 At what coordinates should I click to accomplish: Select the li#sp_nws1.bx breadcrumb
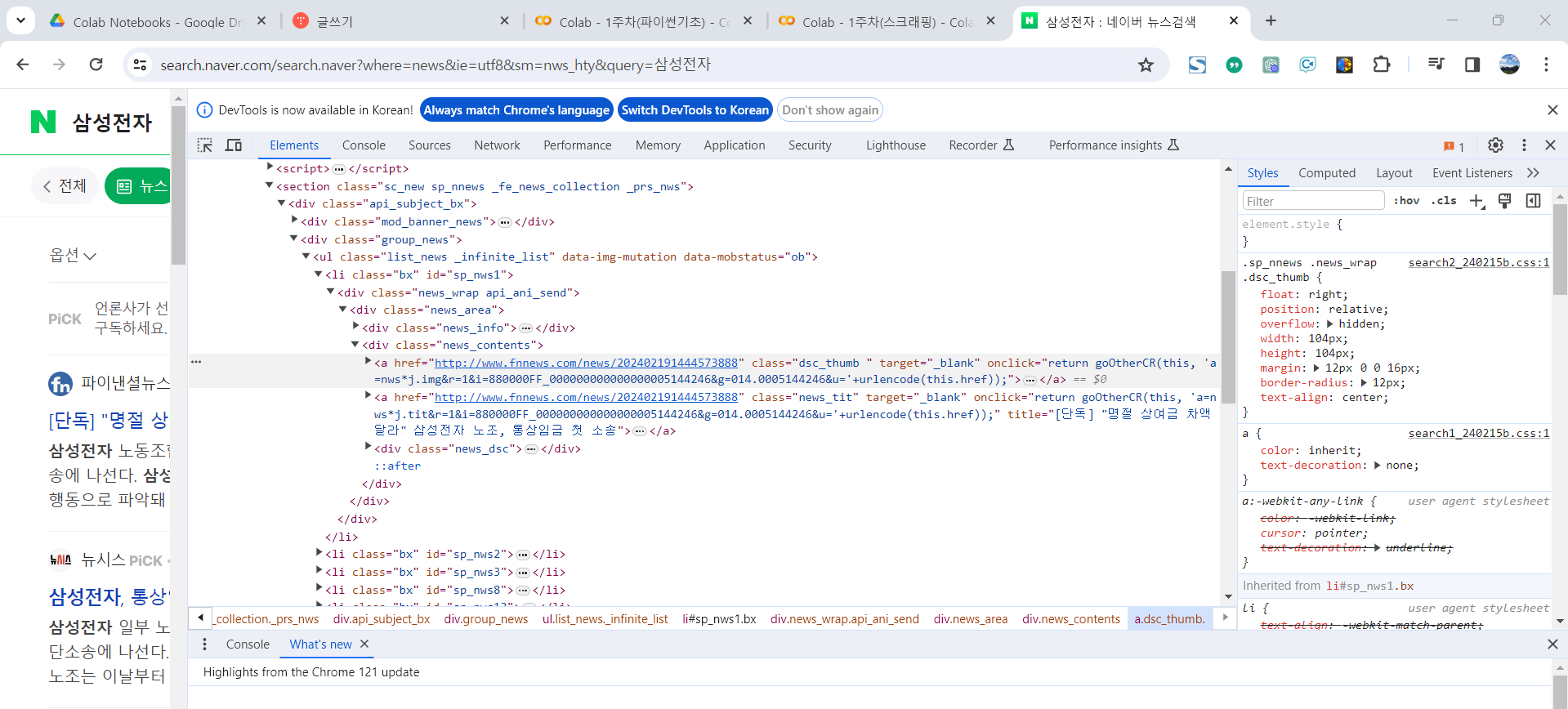[719, 619]
